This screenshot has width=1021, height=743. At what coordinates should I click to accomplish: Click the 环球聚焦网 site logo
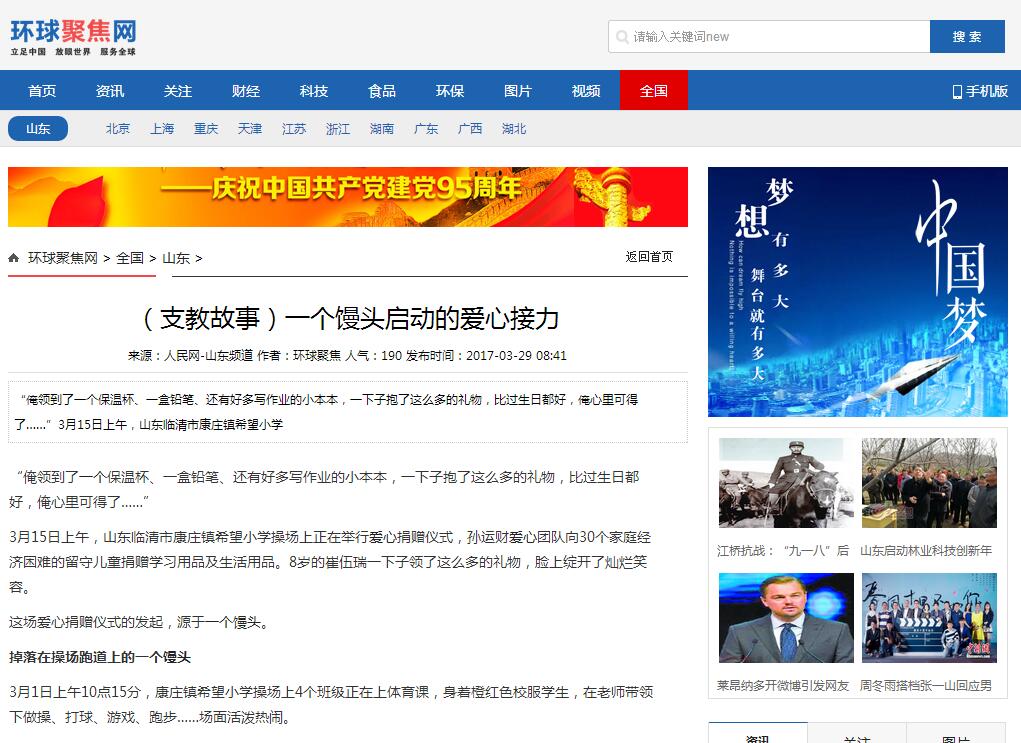tap(73, 37)
